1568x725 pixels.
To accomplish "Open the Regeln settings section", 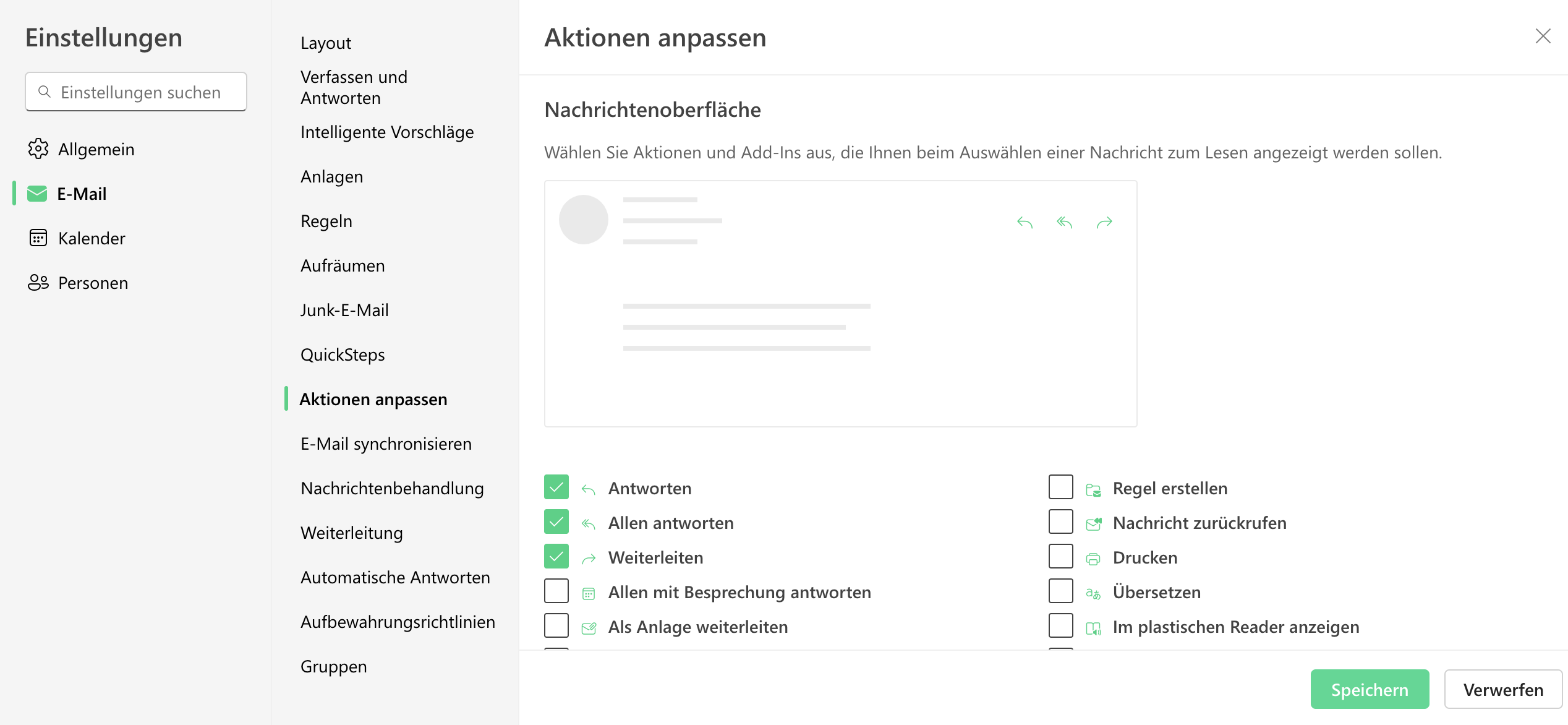I will tap(326, 221).
